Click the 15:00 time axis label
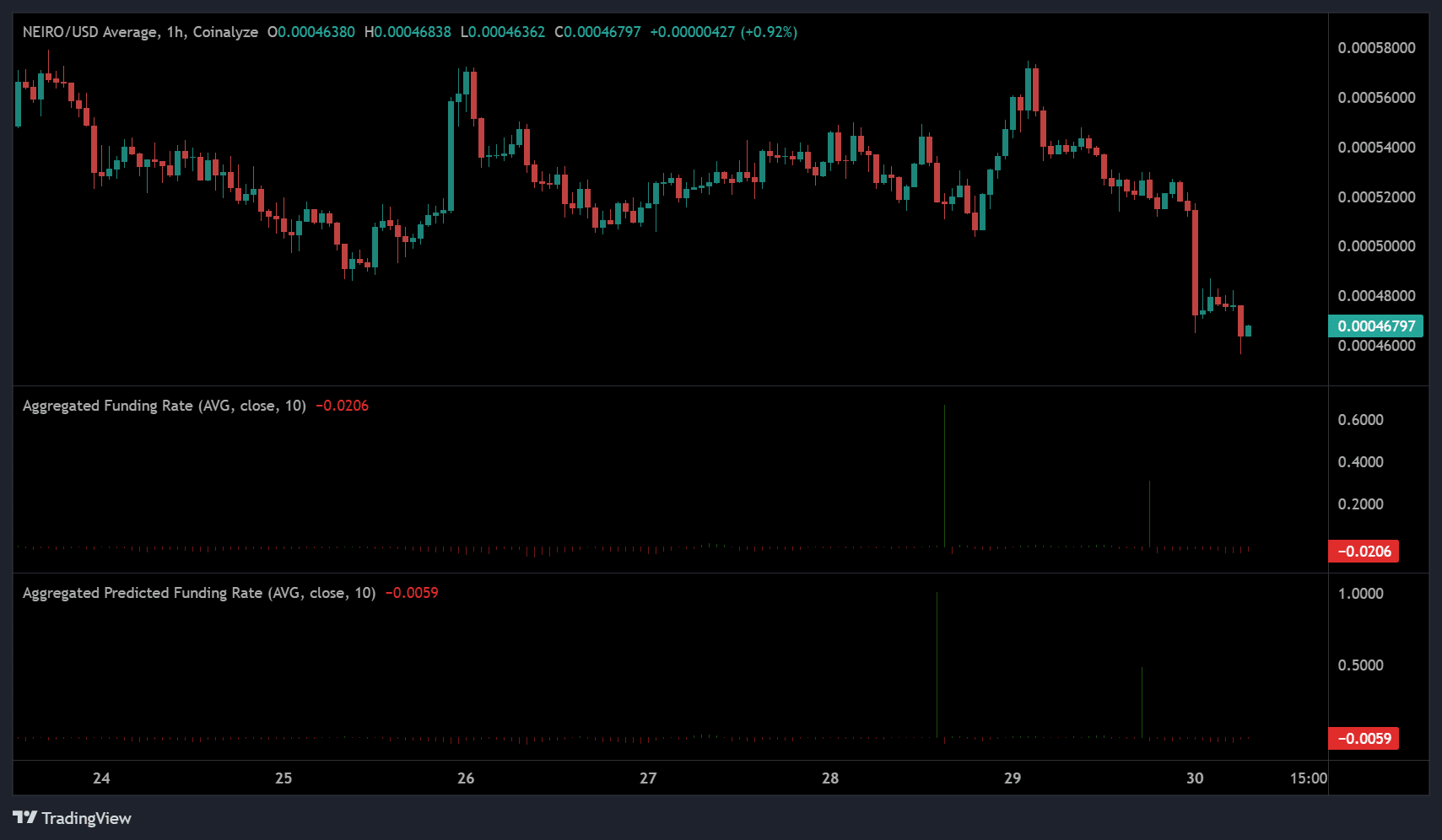1442x840 pixels. (x=1309, y=778)
